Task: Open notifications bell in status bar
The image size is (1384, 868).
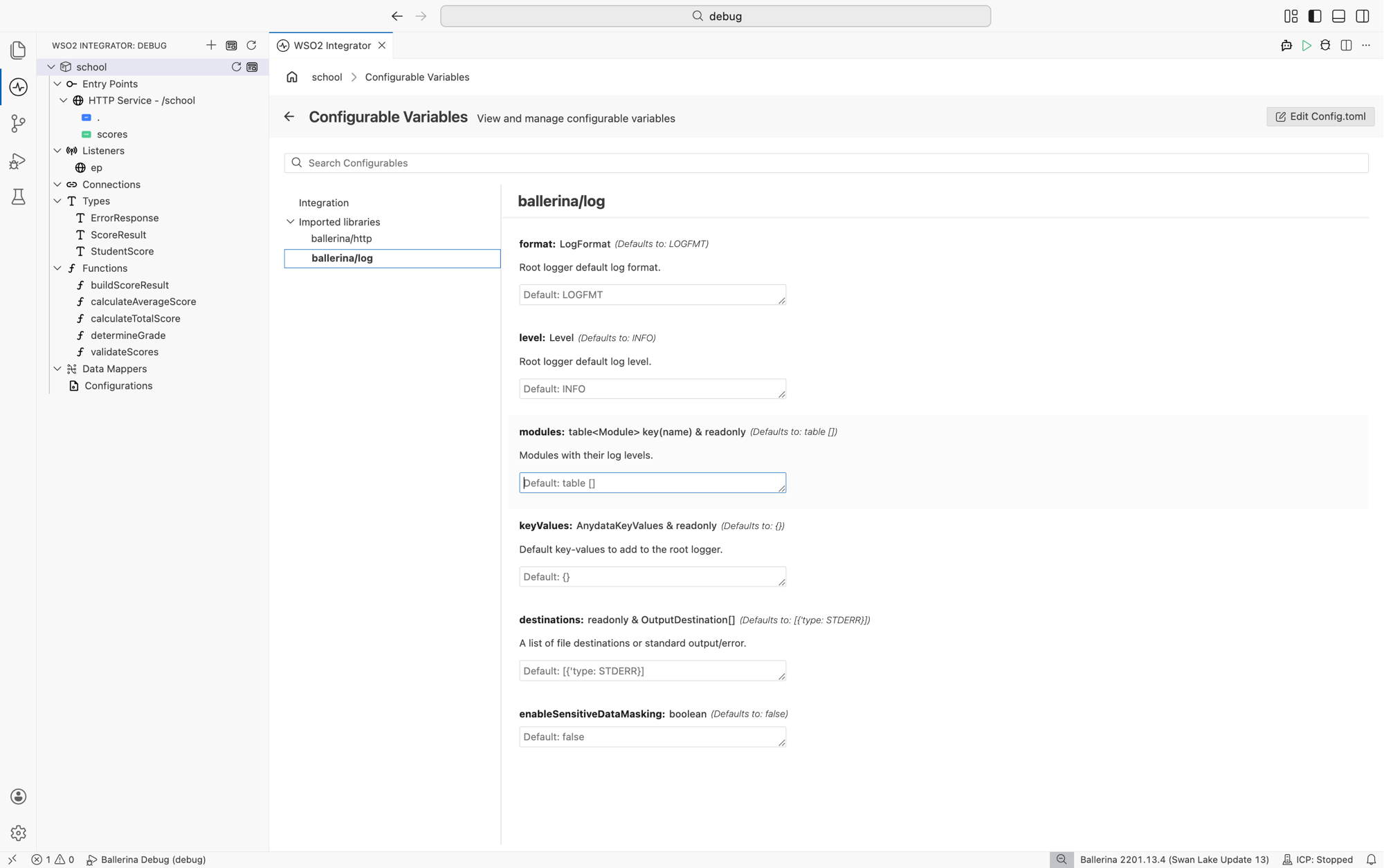Action: pyautogui.click(x=1371, y=860)
